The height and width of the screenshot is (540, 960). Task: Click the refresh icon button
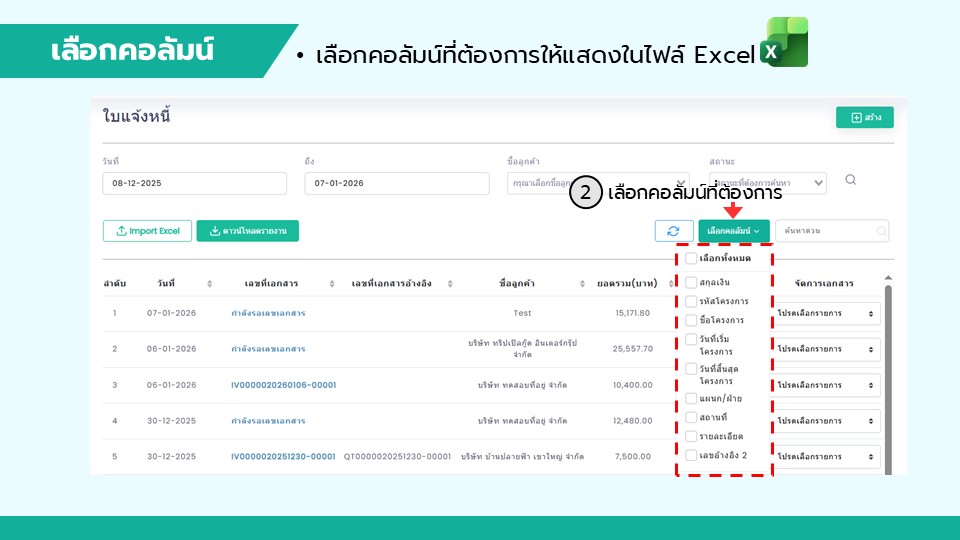pyautogui.click(x=673, y=231)
